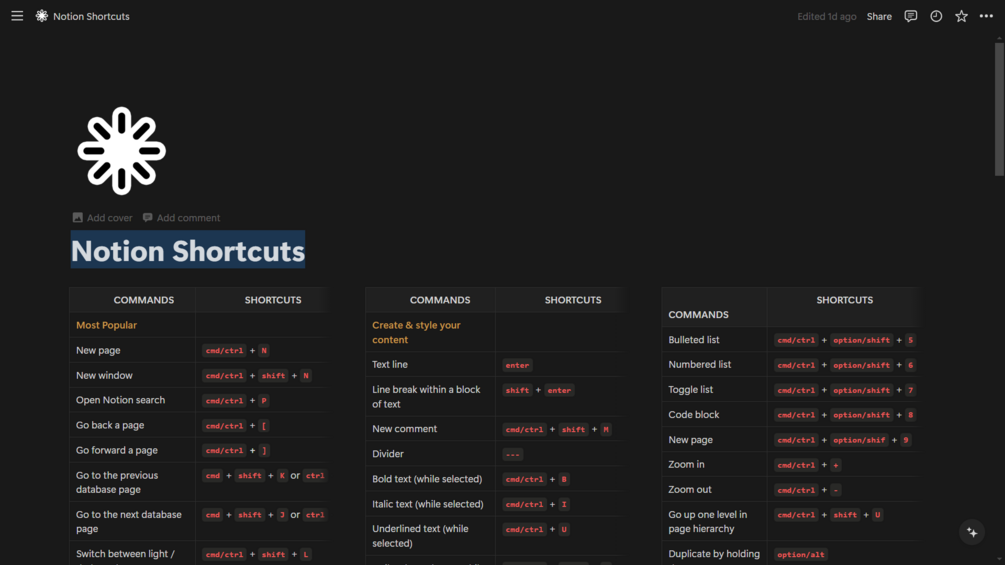Viewport: 1005px width, 565px height.
Task: Click Underlined text (while selected) cell
Action: (x=430, y=536)
